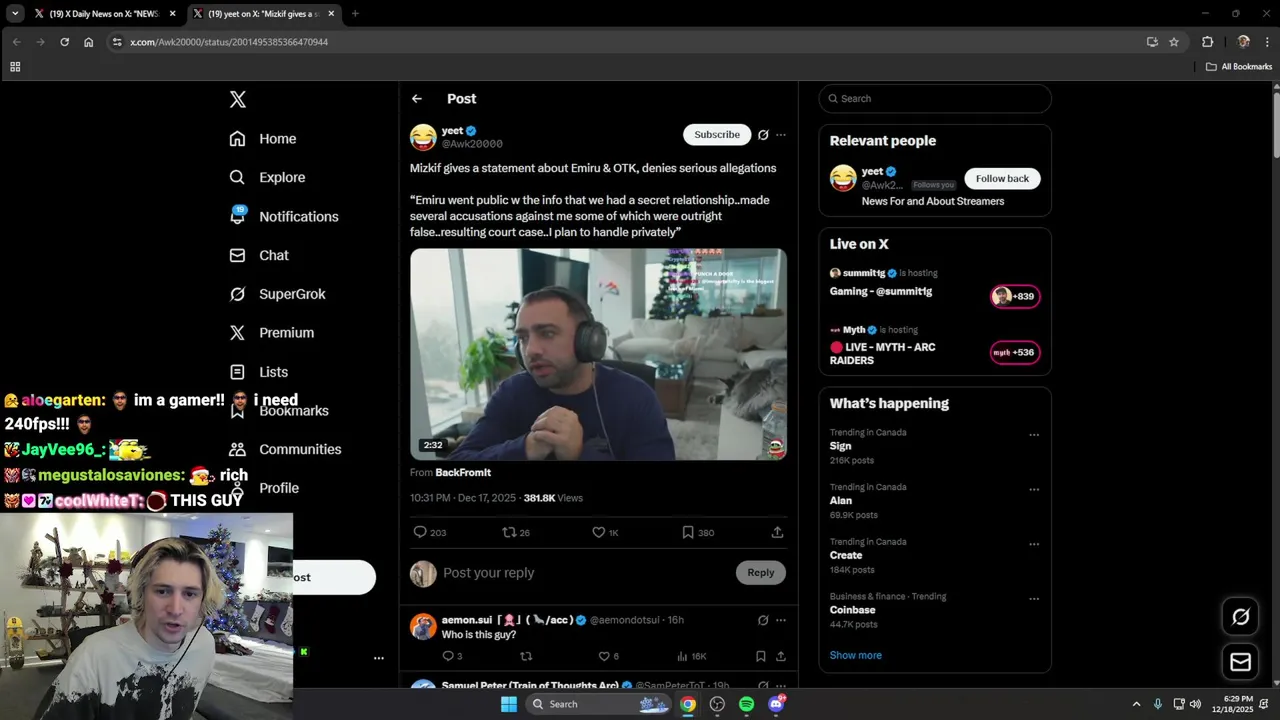1280x720 pixels.
Task: Open Chat from the sidebar
Action: pos(259,255)
